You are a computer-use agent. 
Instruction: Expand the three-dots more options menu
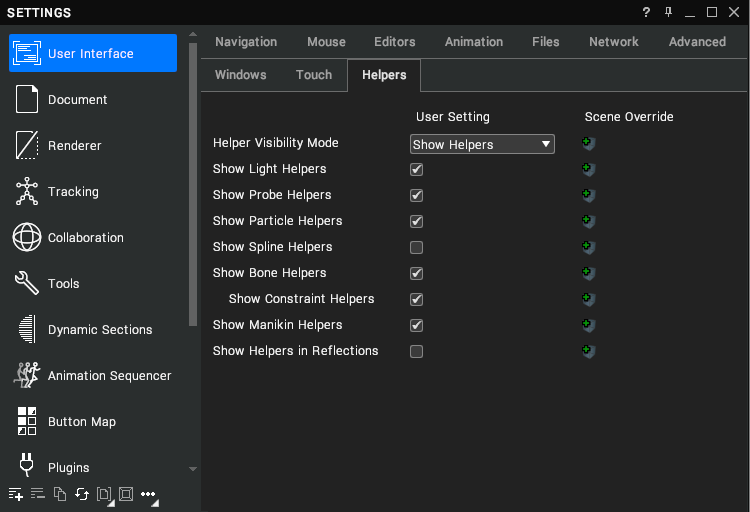[x=148, y=494]
